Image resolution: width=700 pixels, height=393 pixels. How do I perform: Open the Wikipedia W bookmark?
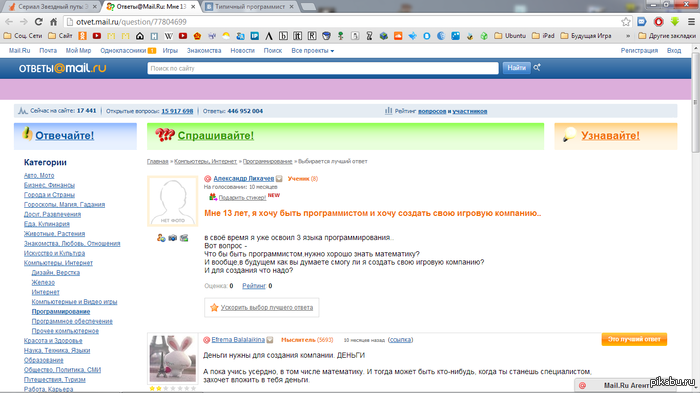pyautogui.click(x=168, y=36)
